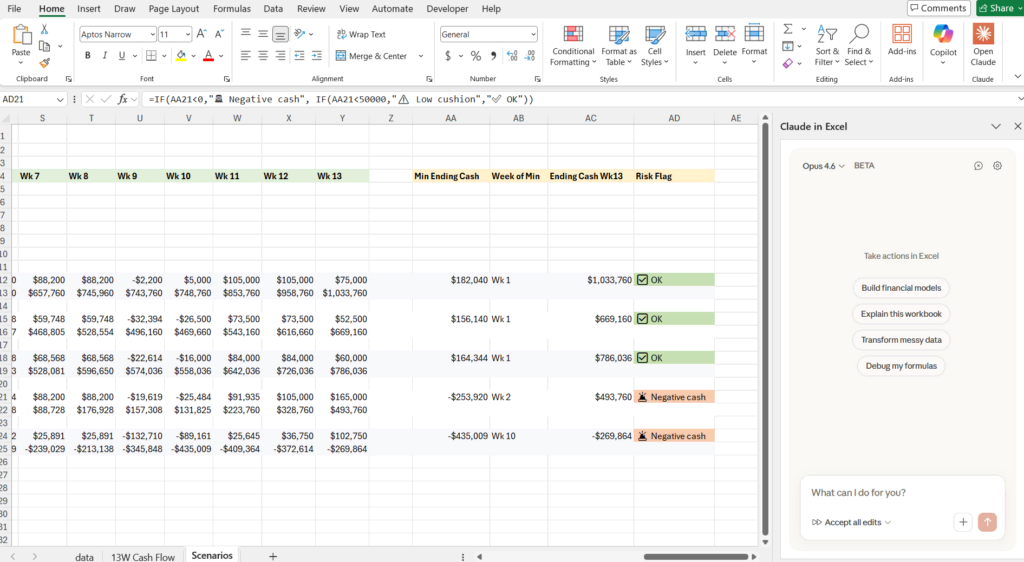
Task: Click the Cut scissors icon
Action: (x=44, y=29)
